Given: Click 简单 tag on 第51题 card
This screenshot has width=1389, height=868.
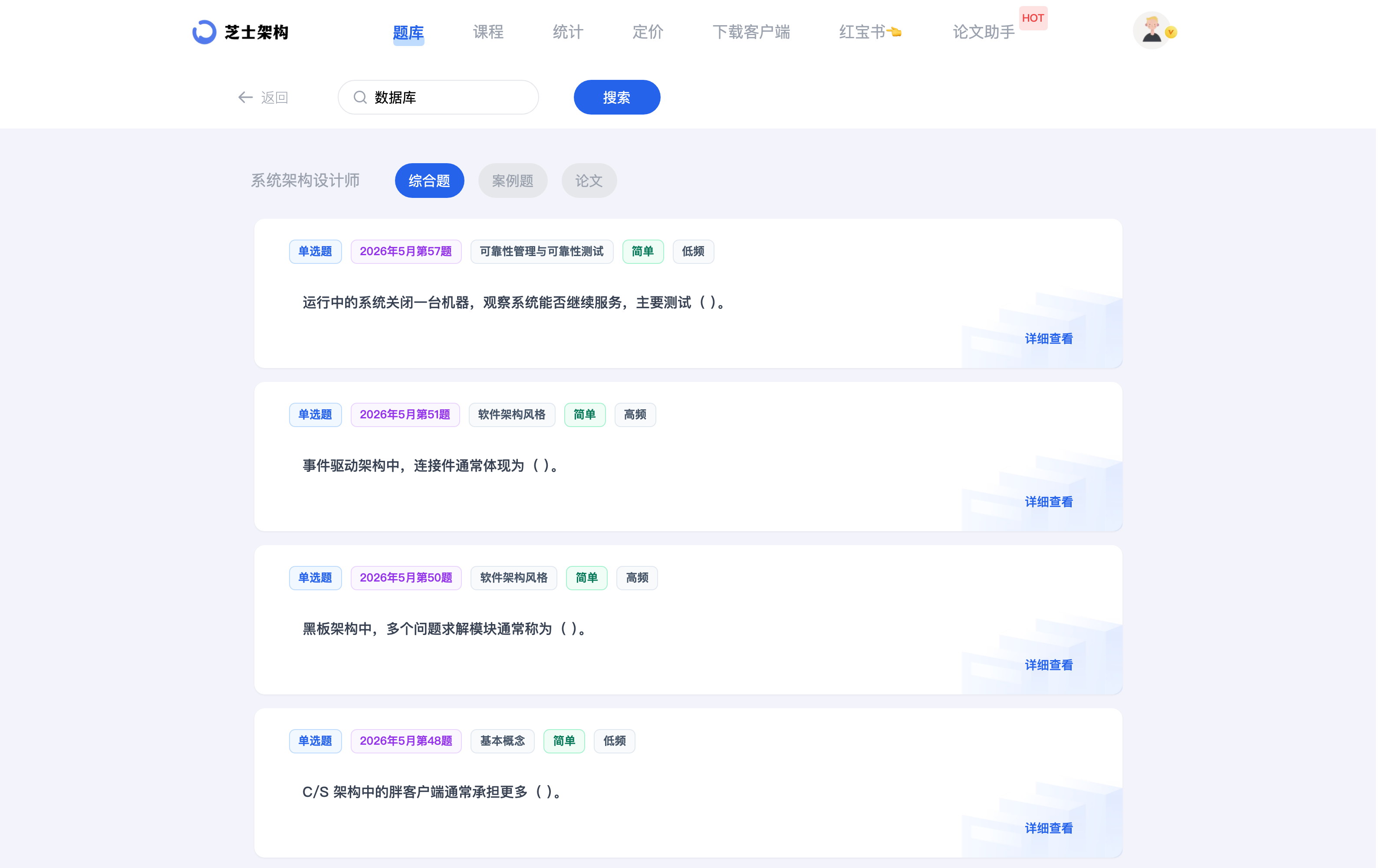Looking at the screenshot, I should pos(585,414).
